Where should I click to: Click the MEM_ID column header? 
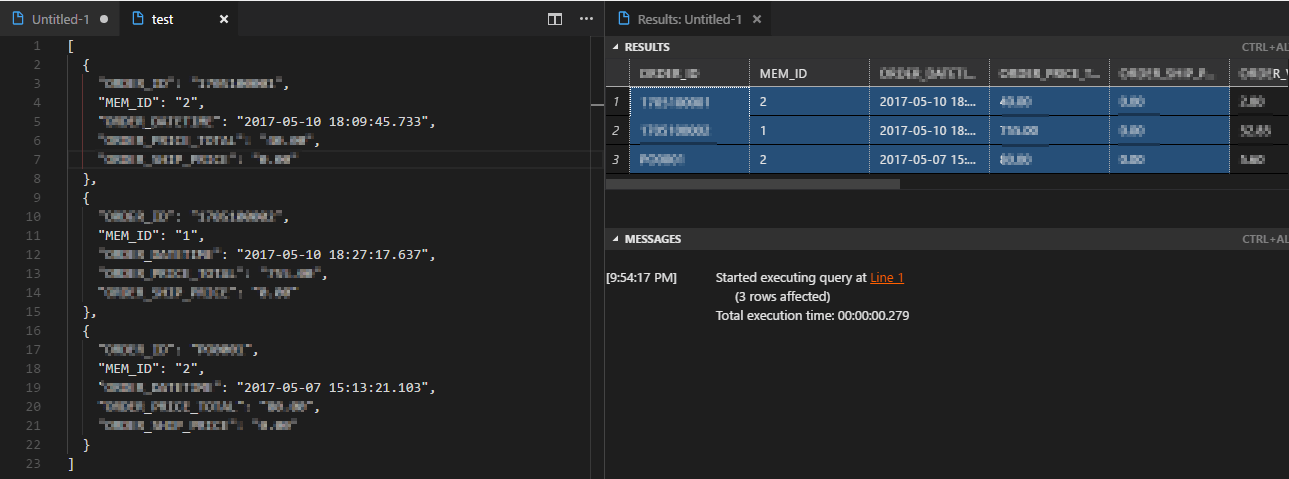(x=783, y=73)
